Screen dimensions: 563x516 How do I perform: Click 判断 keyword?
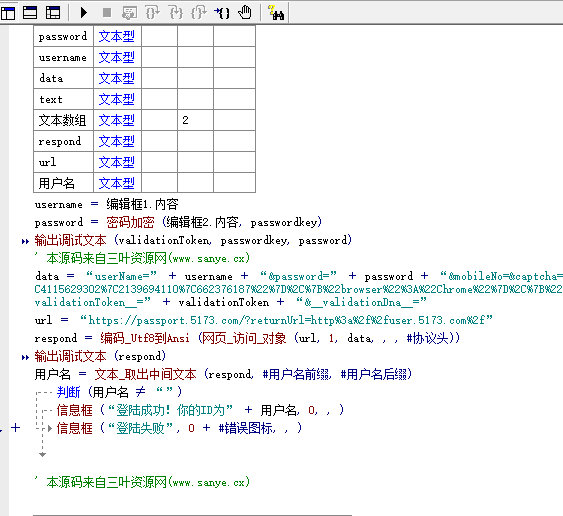tap(68, 392)
